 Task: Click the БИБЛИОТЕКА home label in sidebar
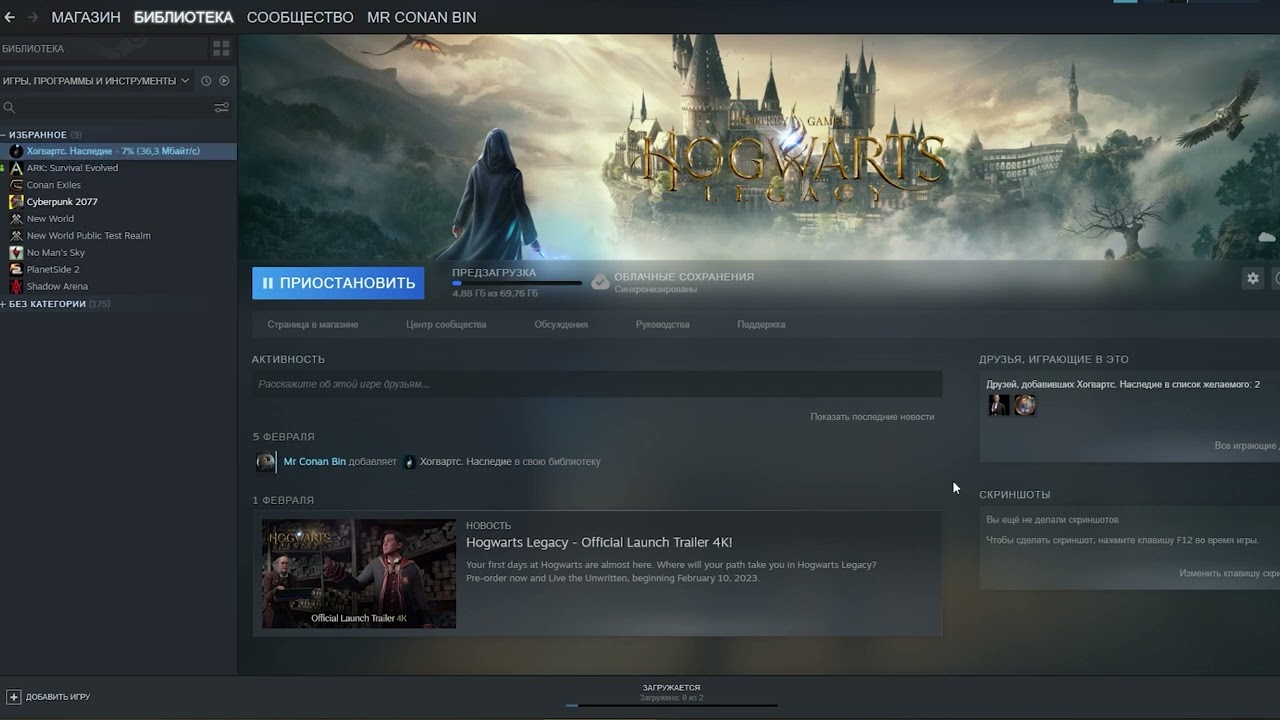point(33,49)
